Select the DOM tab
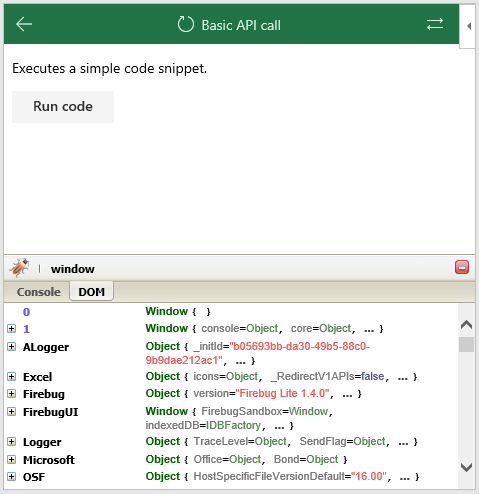This screenshot has width=479, height=494. [x=91, y=292]
